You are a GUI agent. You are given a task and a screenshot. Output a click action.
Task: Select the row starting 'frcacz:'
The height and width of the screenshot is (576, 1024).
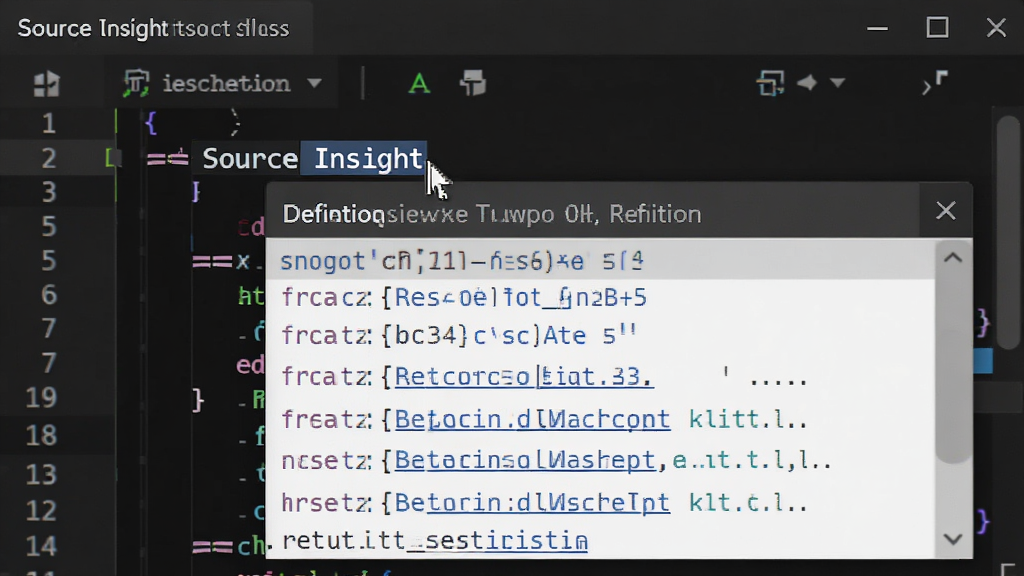coord(600,298)
